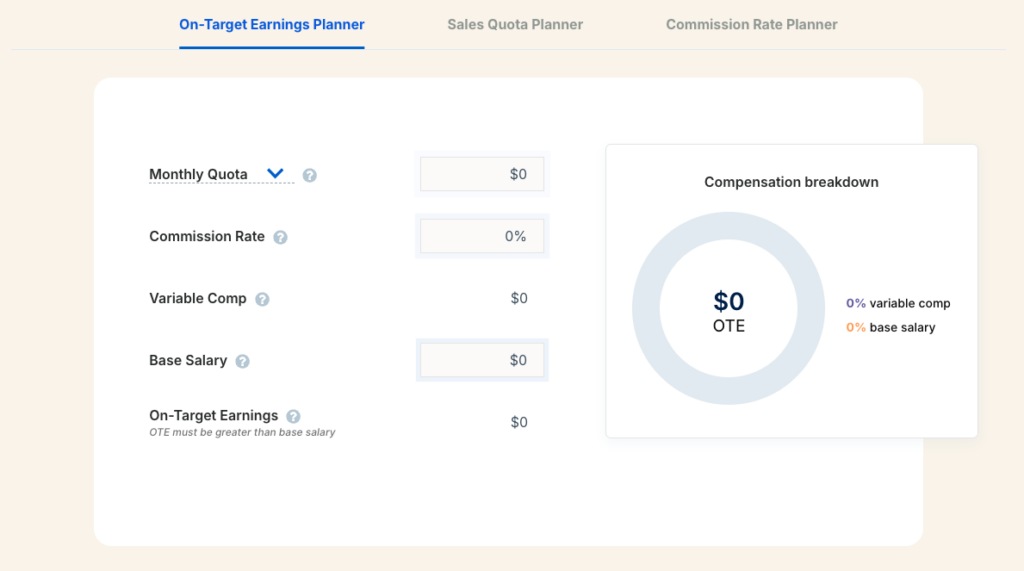Click the Monthly Quota amount input field
The image size is (1024, 571).
482,174
